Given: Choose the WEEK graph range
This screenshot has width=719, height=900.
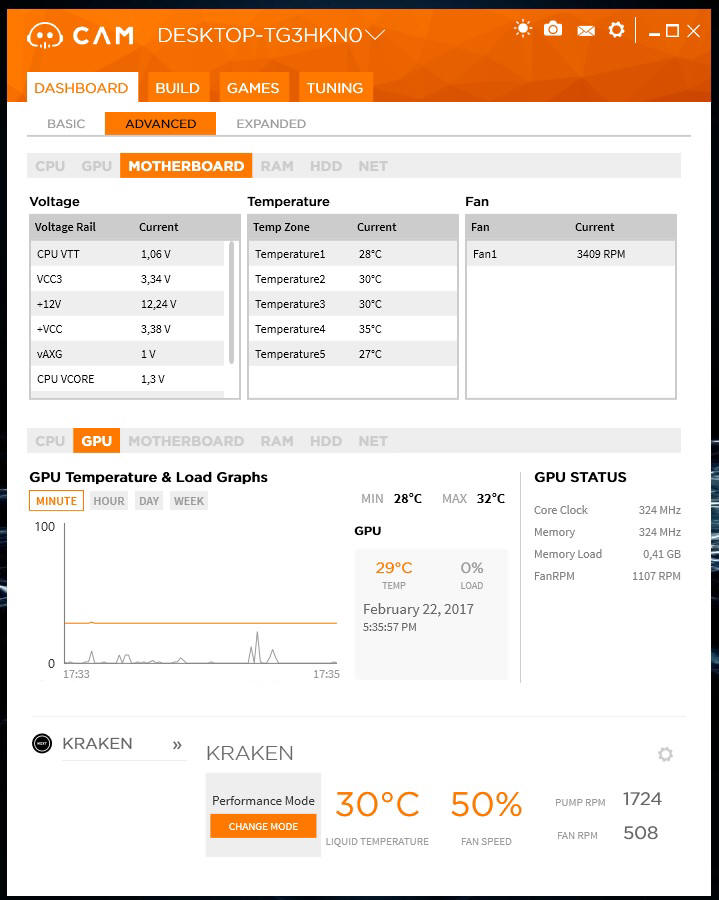Looking at the screenshot, I should pos(189,501).
